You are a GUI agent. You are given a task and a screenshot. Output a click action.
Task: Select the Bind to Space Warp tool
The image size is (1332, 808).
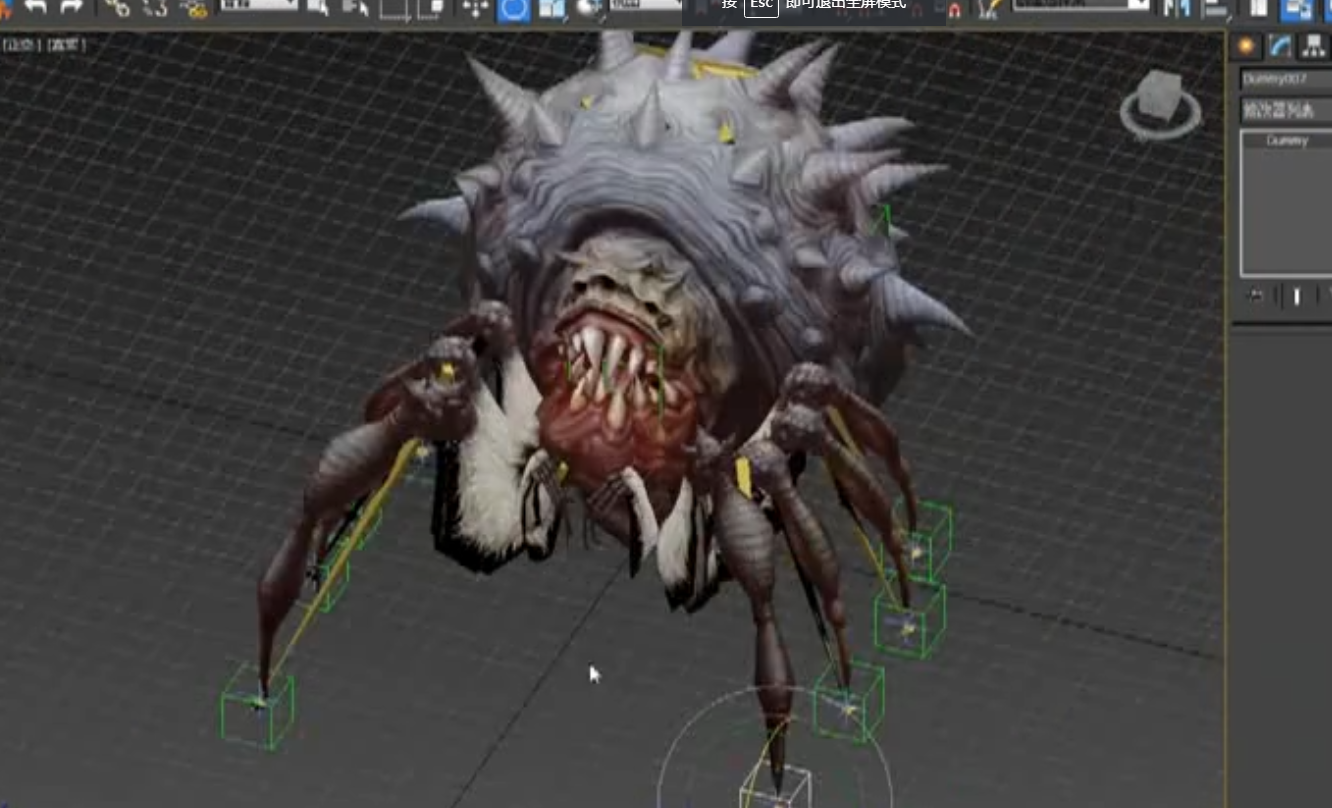[x=193, y=9]
